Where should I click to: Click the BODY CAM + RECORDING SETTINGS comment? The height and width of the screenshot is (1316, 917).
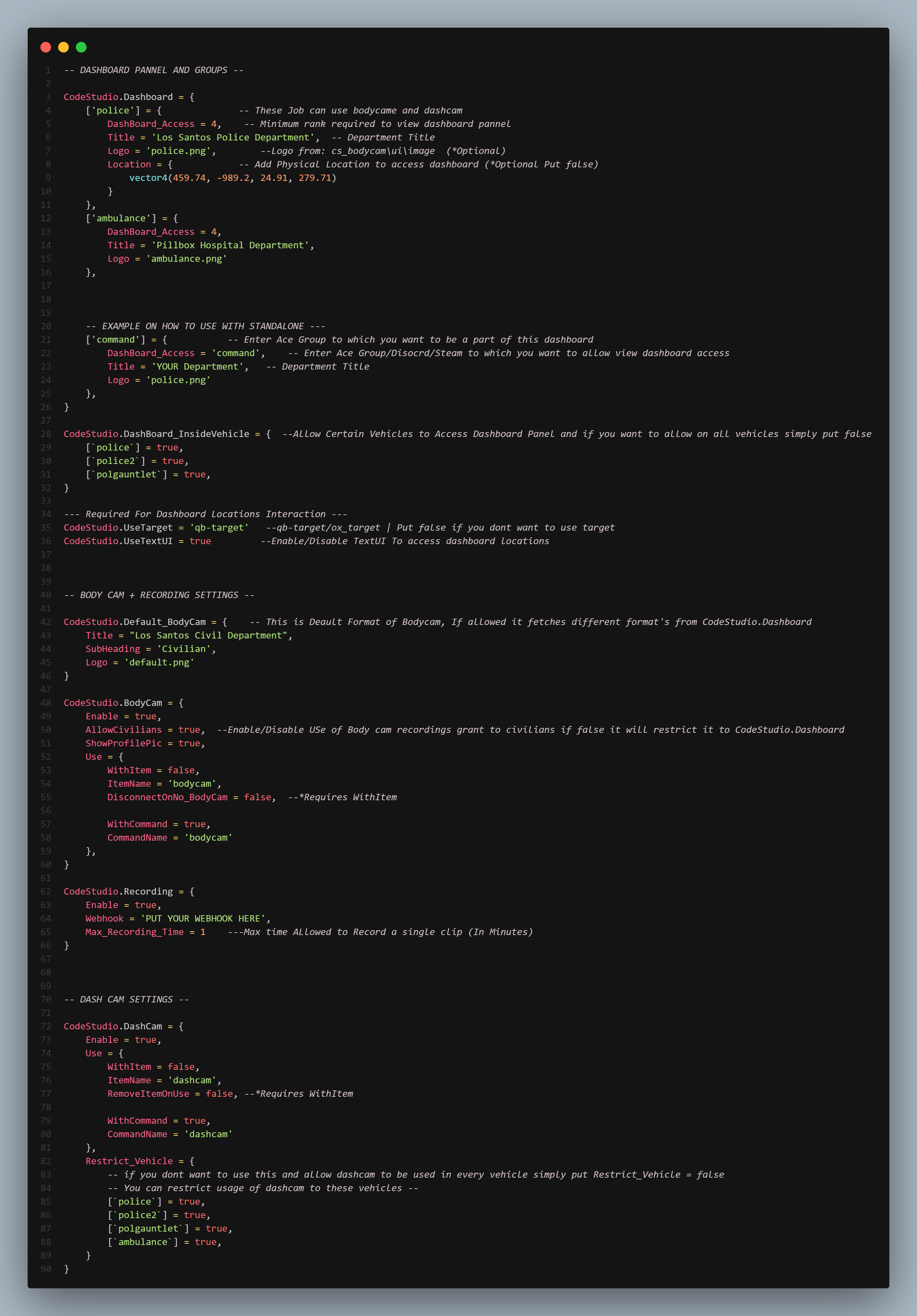(159, 595)
